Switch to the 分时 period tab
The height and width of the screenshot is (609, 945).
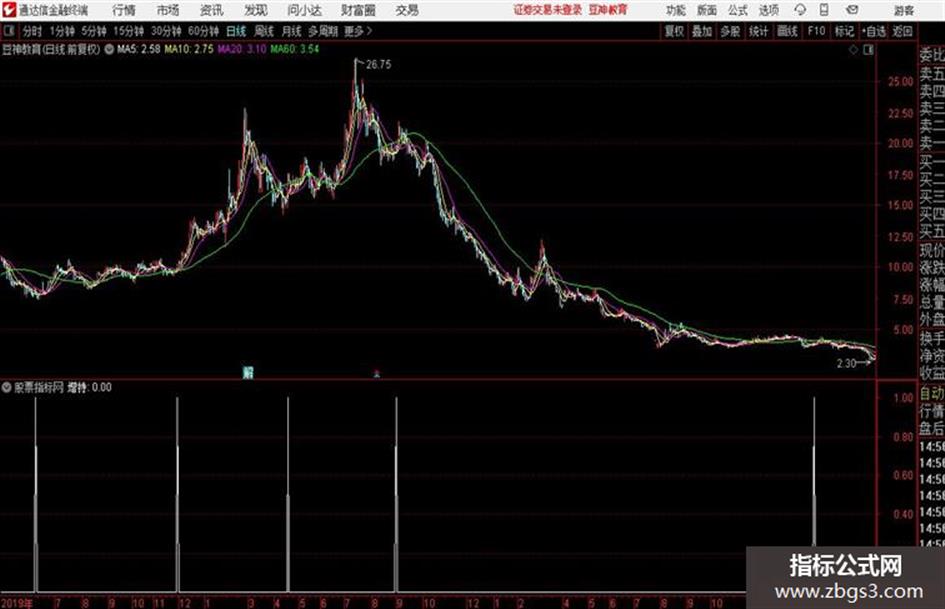coord(33,31)
